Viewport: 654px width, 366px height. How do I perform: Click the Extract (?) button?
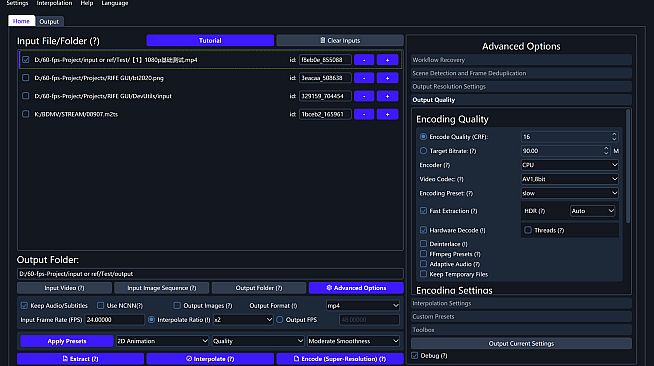(80, 358)
